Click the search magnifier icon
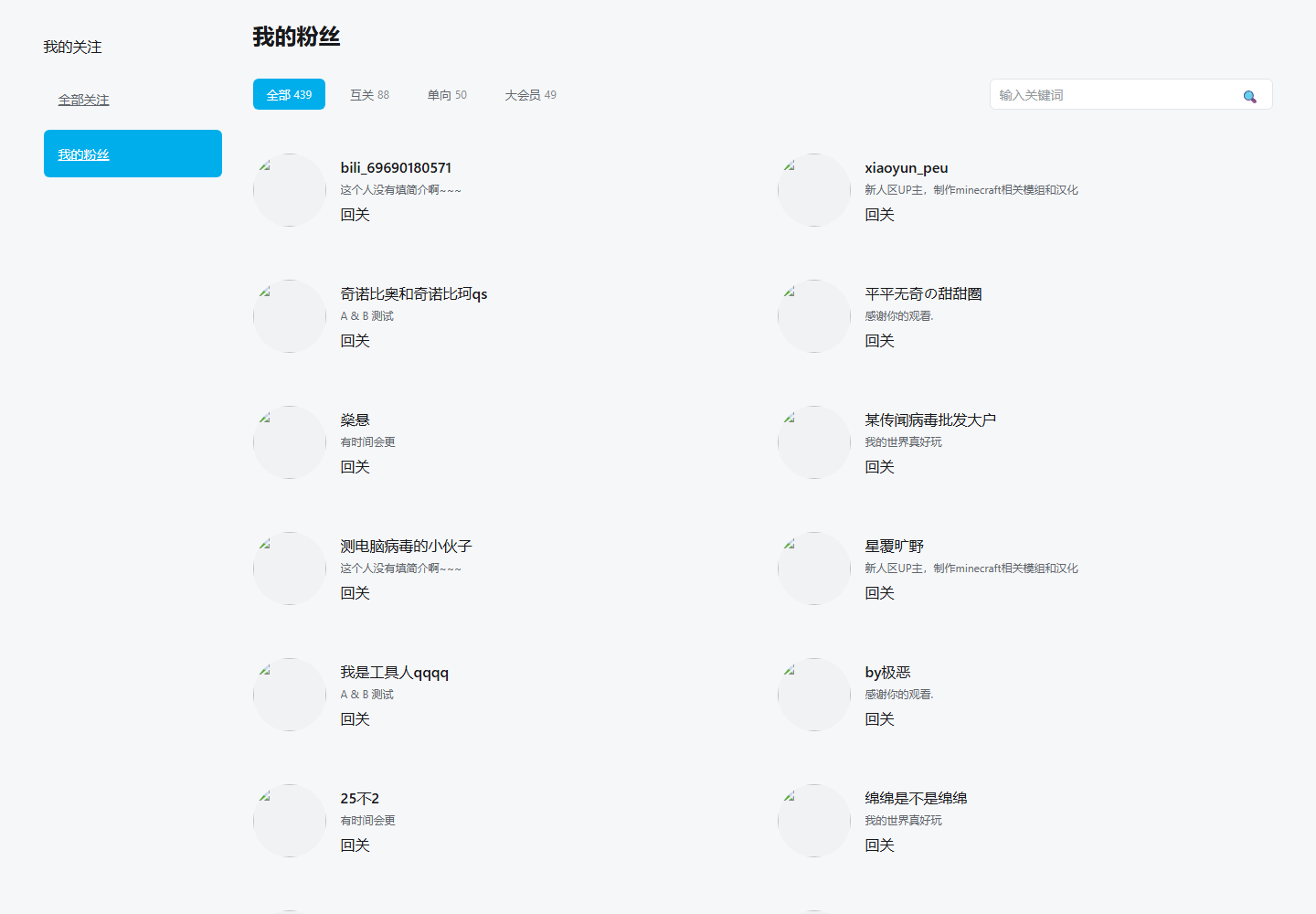The width and height of the screenshot is (1316, 914). [x=1249, y=96]
